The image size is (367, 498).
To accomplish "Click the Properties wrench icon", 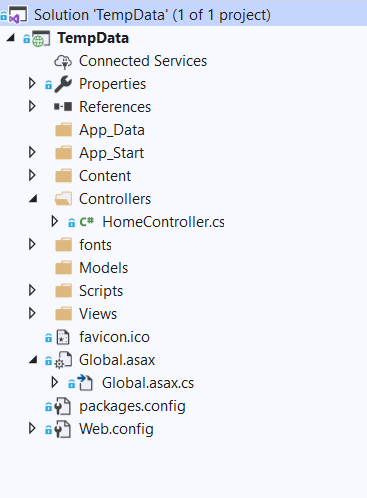I will click(63, 84).
